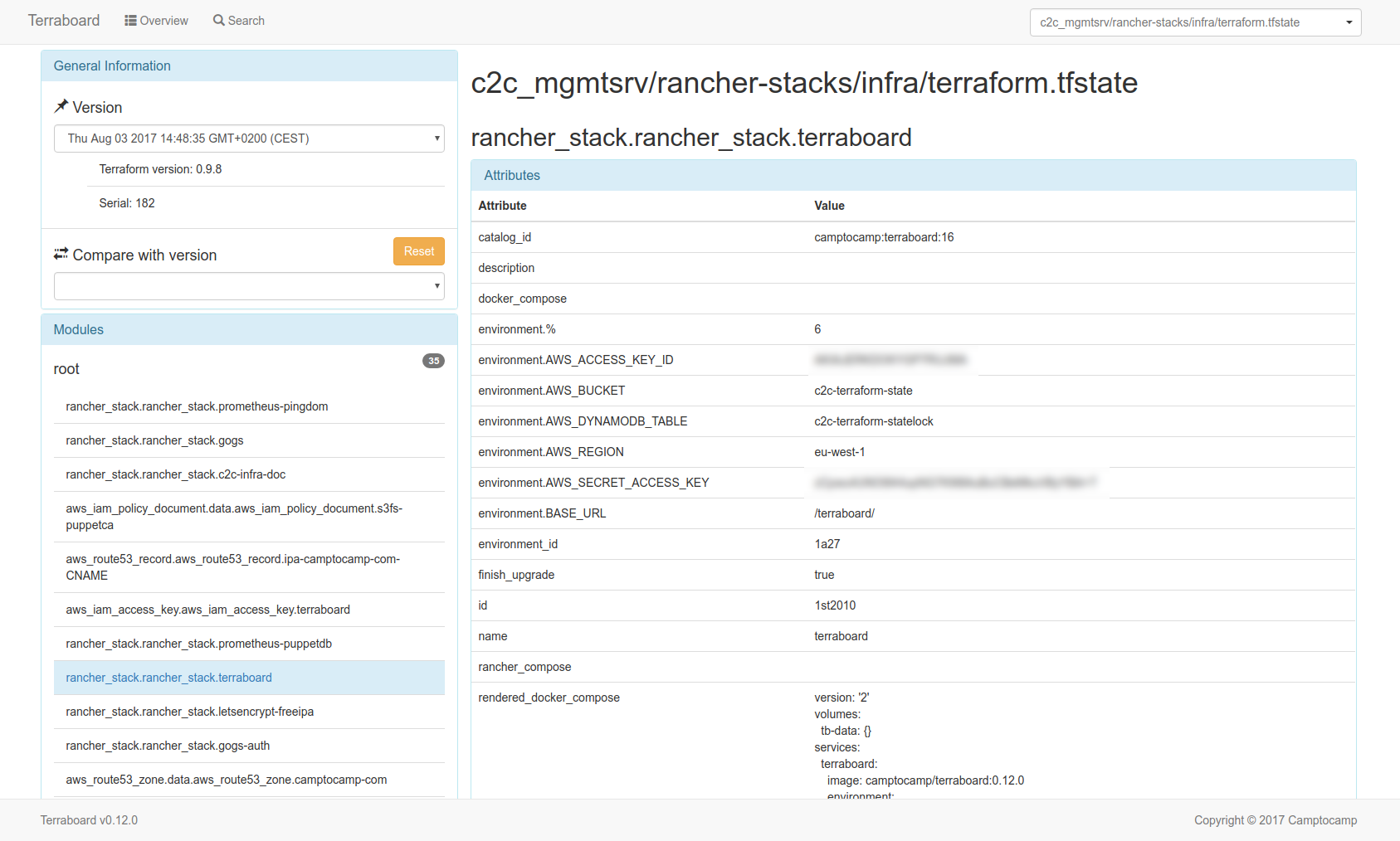Click the Terraform version: 0.9.8 text
1400x841 pixels.
(x=160, y=169)
